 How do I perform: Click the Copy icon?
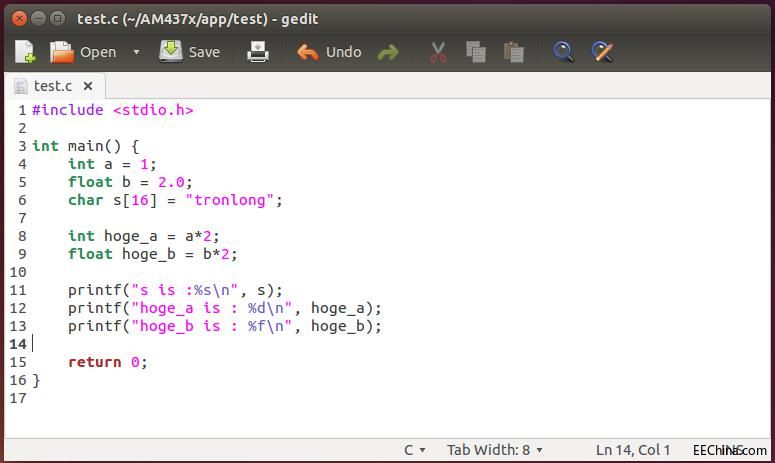[x=476, y=52]
